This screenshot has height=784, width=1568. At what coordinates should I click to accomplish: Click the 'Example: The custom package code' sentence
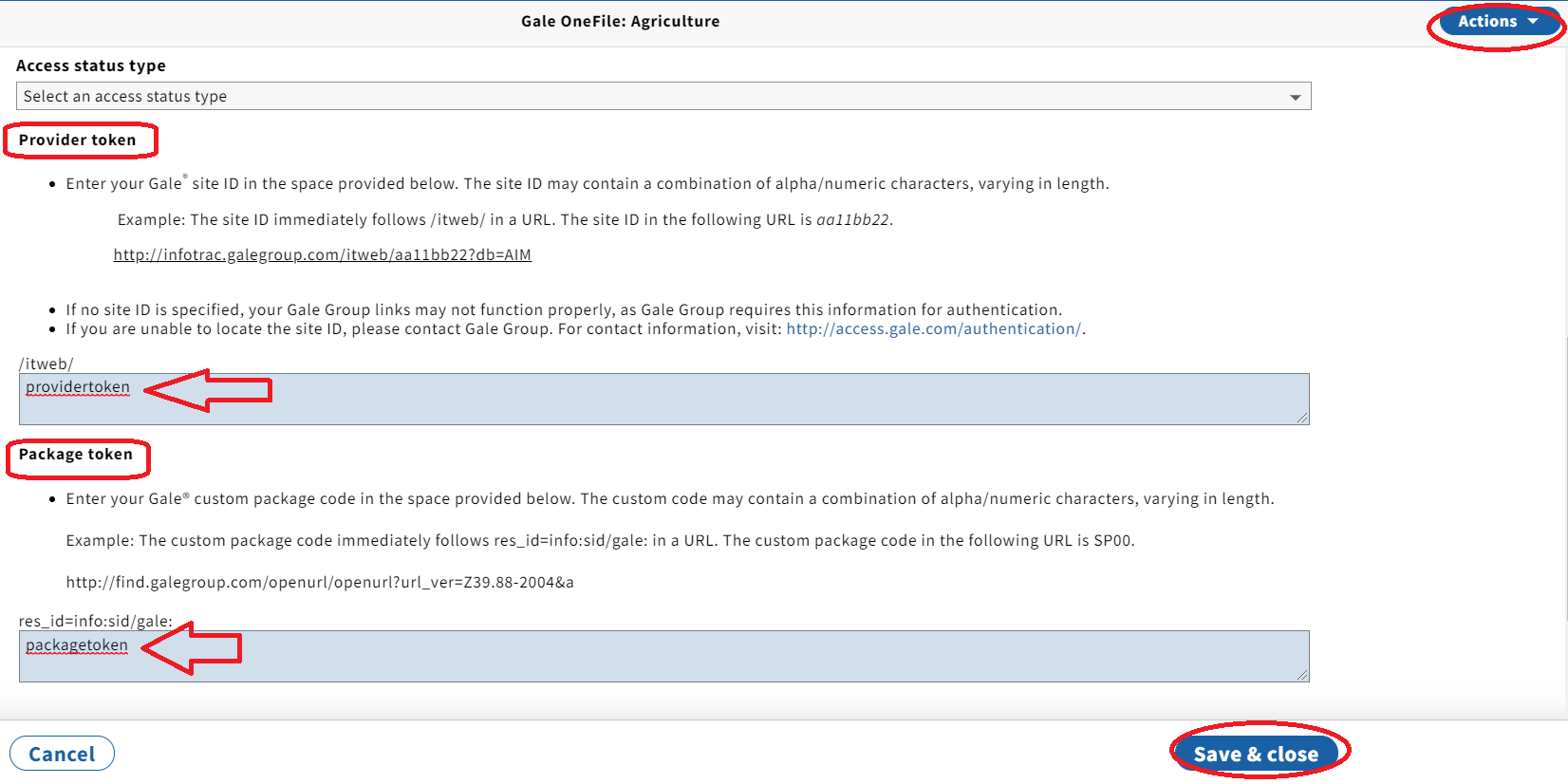point(601,540)
